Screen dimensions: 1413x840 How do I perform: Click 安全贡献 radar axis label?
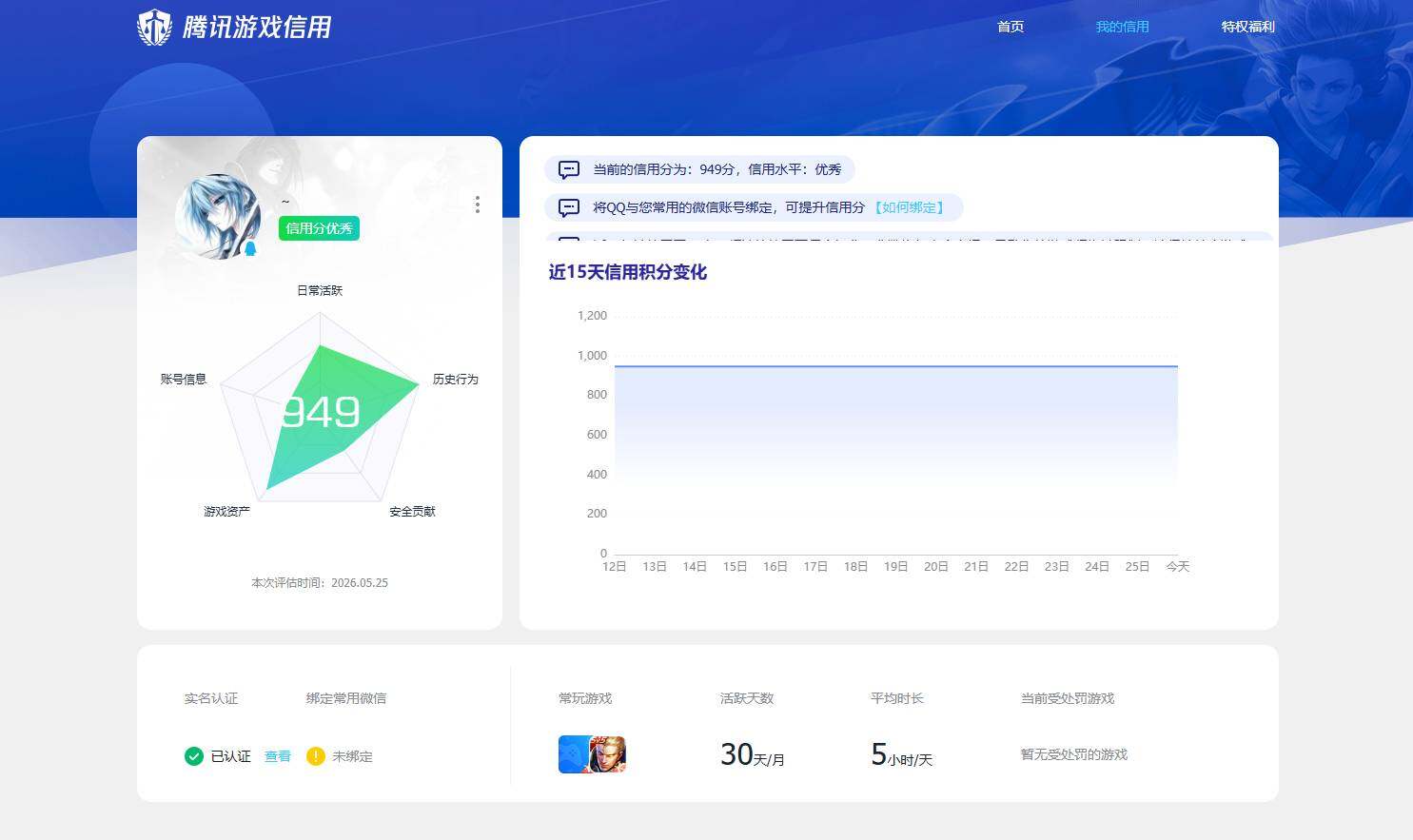(x=412, y=511)
